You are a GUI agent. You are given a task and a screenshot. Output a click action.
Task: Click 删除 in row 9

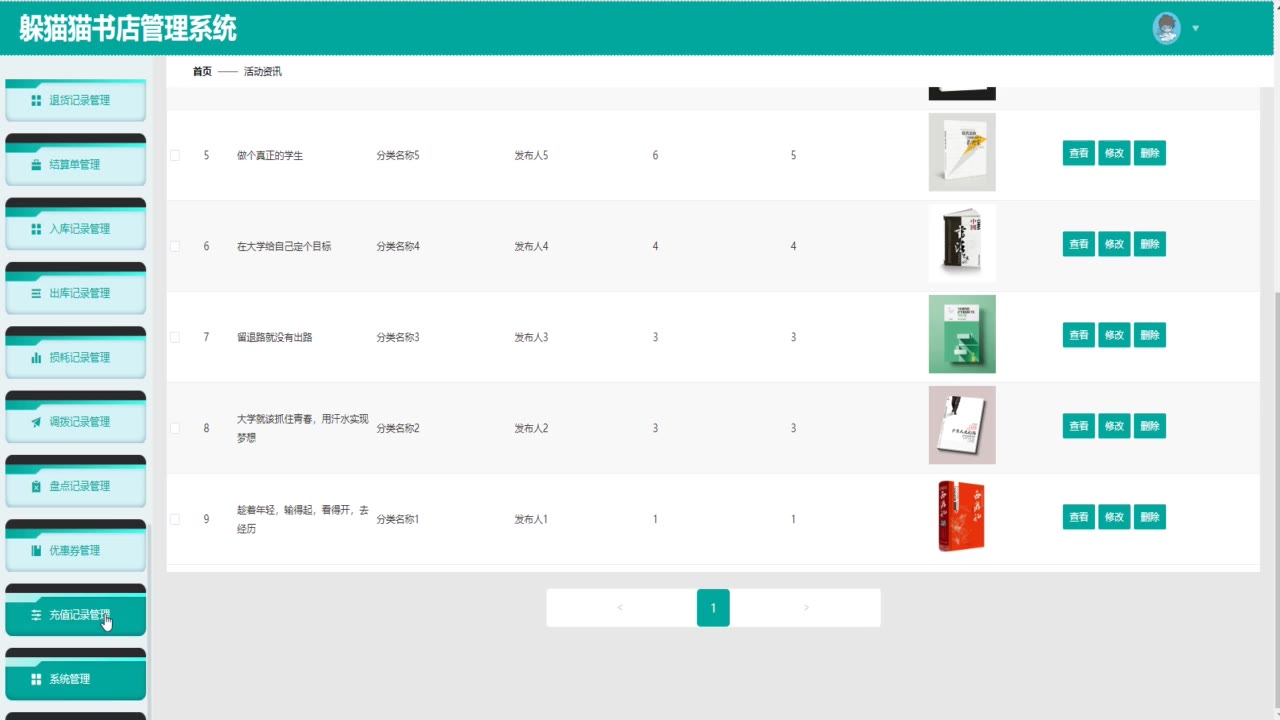1150,517
